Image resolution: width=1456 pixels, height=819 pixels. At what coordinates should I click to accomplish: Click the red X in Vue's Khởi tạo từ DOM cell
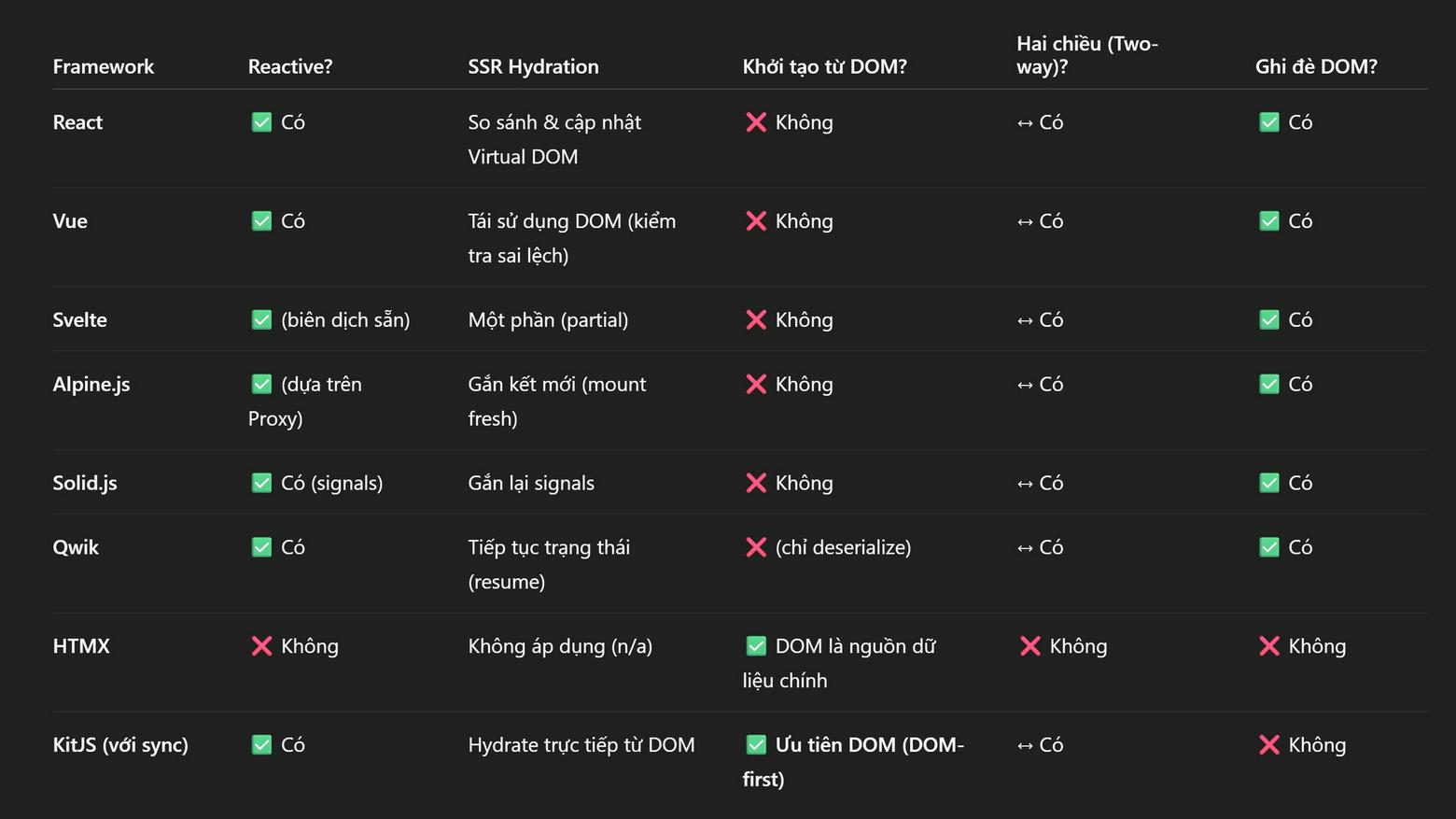point(756,221)
